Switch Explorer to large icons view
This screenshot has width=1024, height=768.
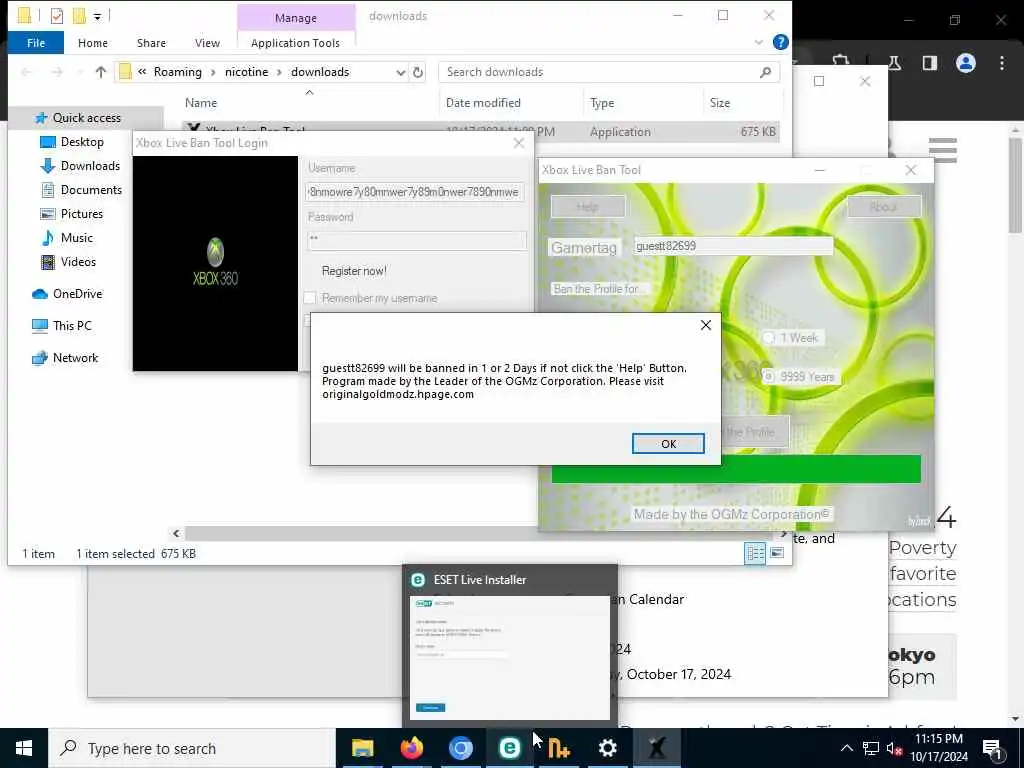pyautogui.click(x=777, y=554)
